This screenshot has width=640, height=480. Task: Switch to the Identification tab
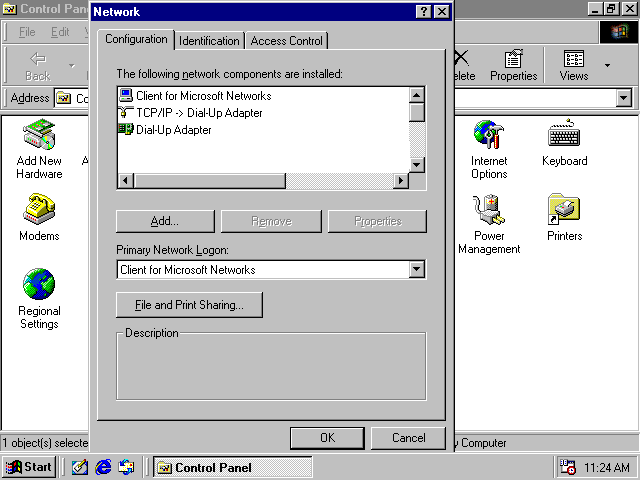coord(209,41)
